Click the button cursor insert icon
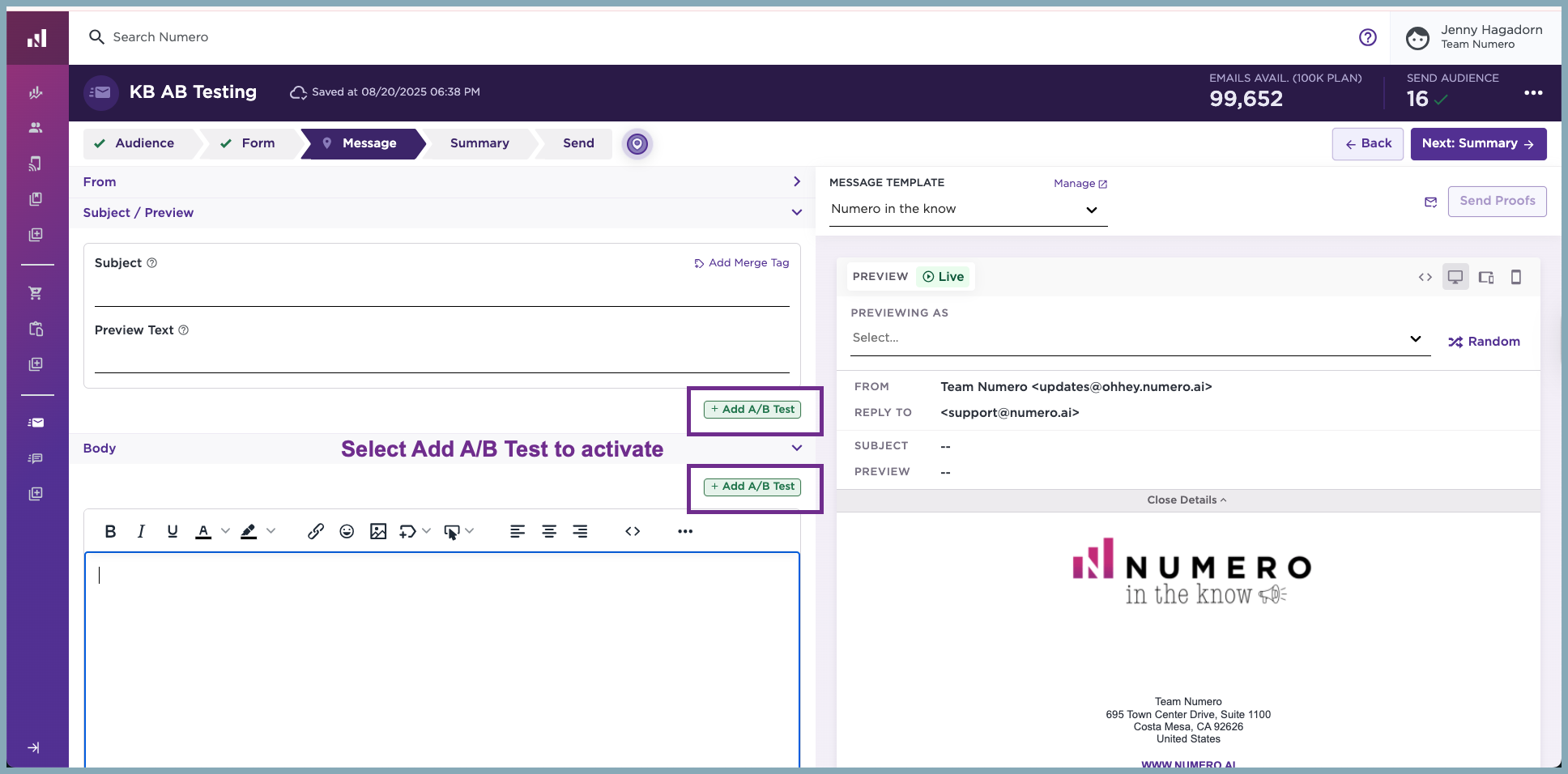Screen dimensions: 1568x774 click(452, 532)
